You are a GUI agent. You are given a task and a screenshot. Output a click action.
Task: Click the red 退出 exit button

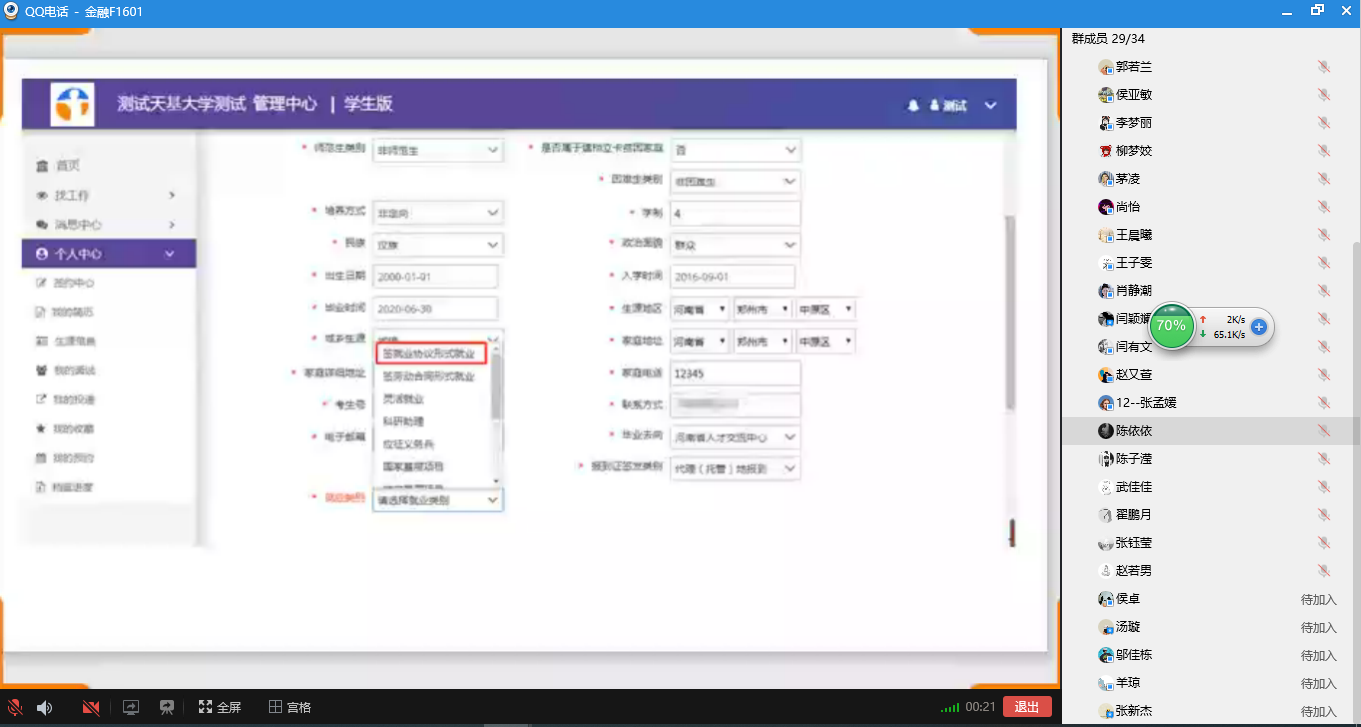(x=1026, y=707)
